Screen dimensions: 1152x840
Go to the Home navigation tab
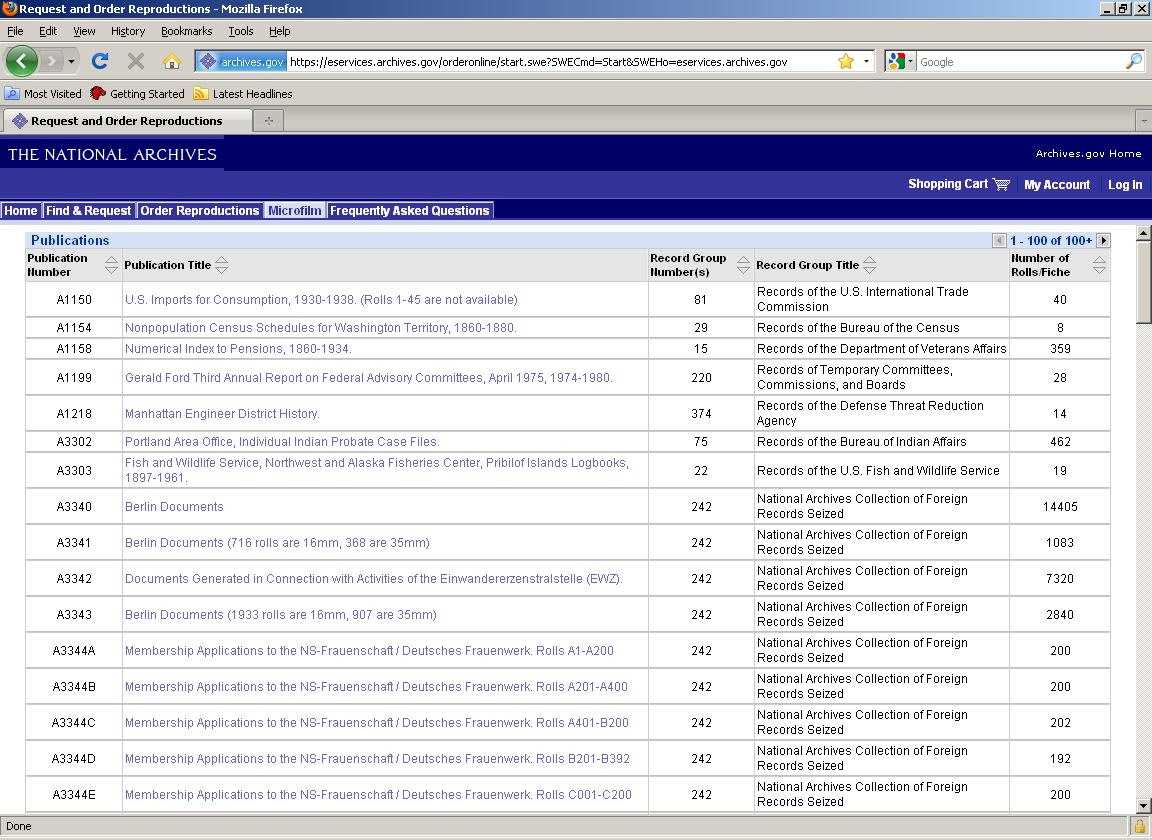click(21, 210)
